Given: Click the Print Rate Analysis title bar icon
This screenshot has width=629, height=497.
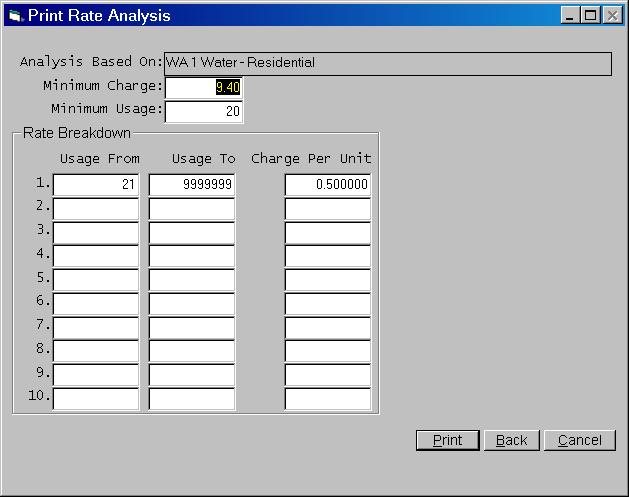Looking at the screenshot, I should (x=14, y=15).
